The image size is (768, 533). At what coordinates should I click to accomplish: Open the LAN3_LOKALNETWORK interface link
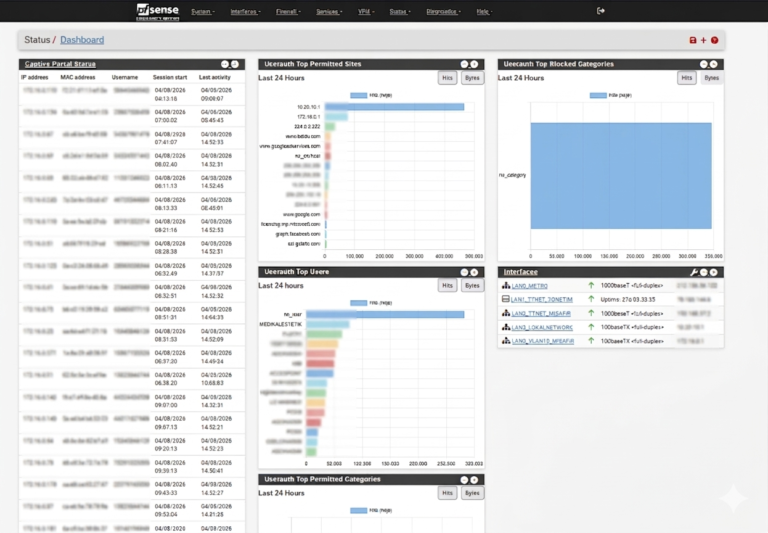click(542, 327)
